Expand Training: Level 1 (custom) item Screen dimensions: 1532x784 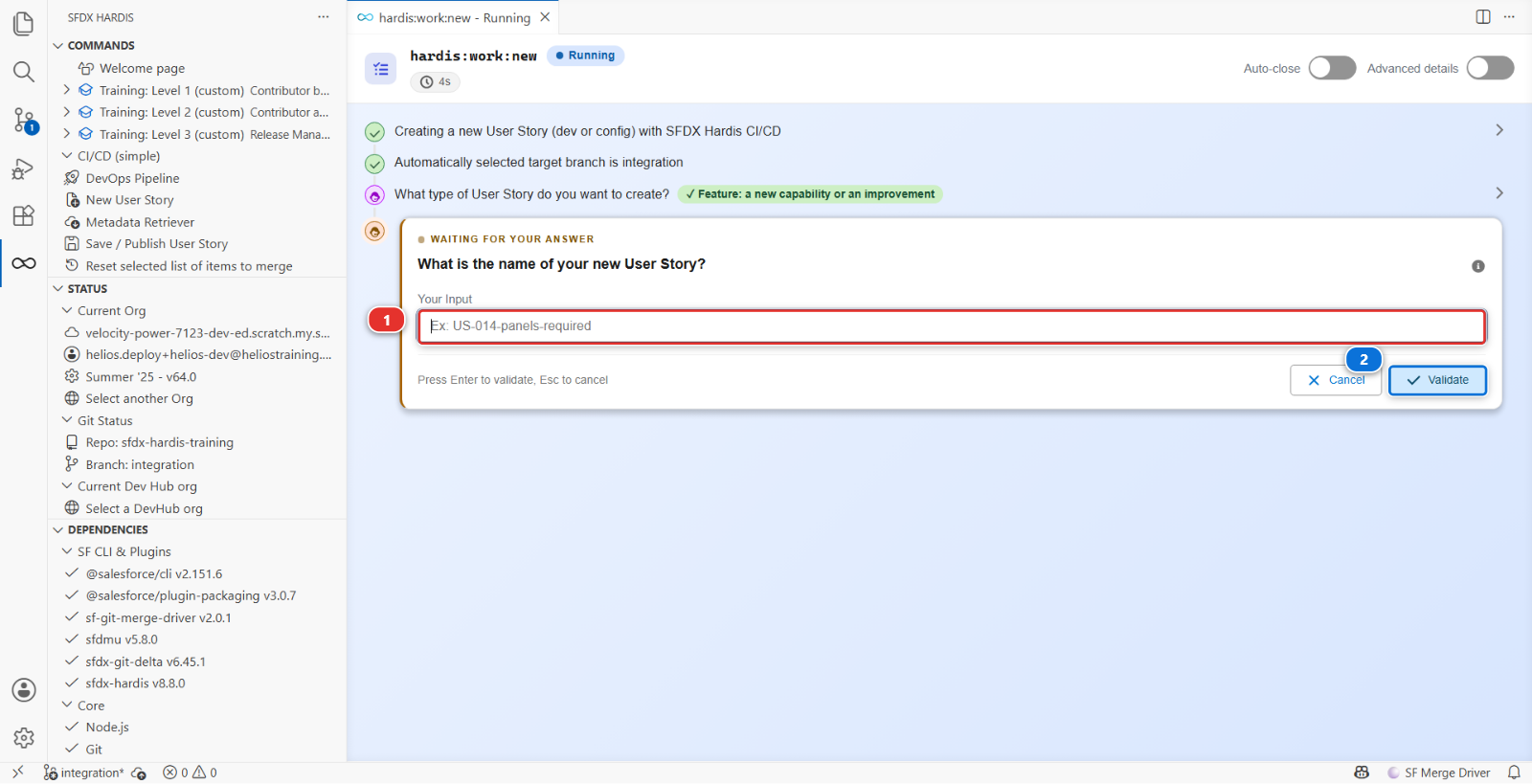[x=67, y=90]
